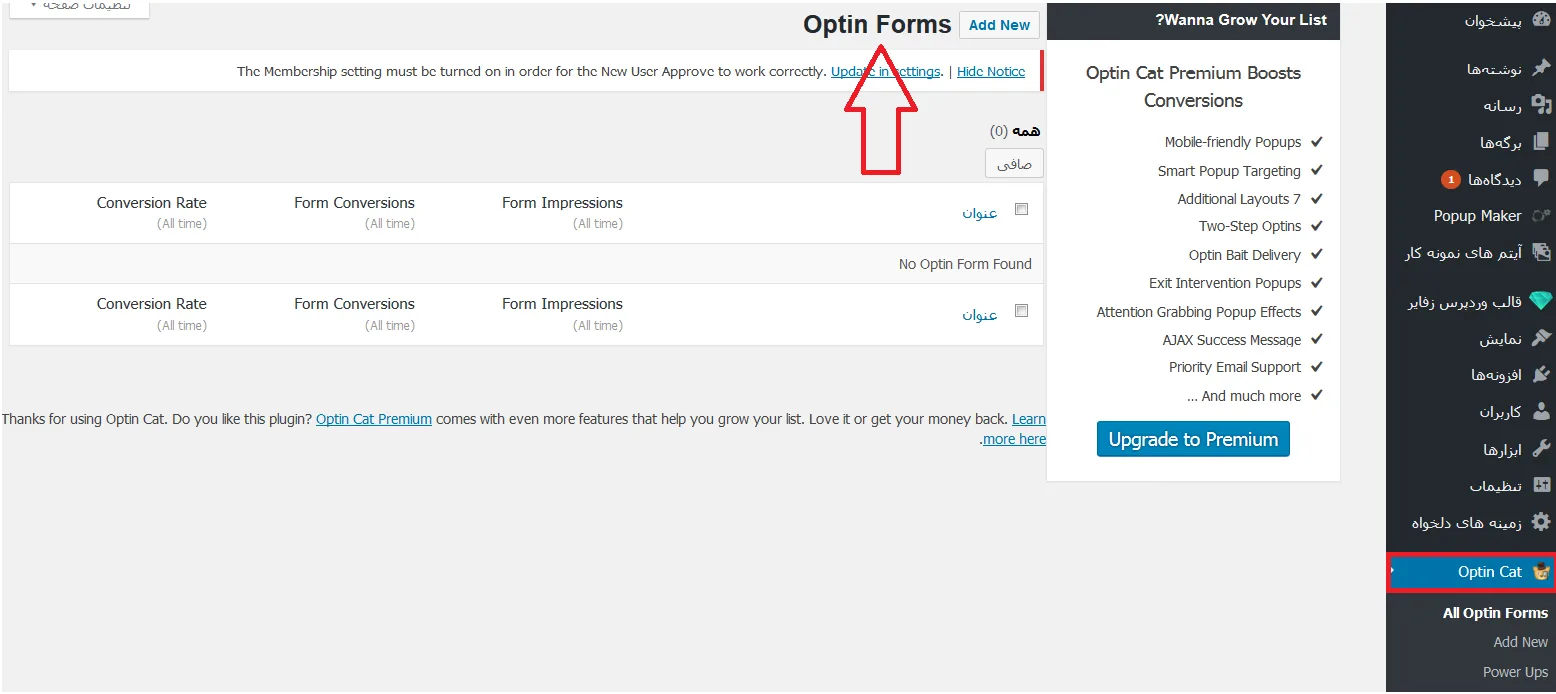Sort by header title column (عنوان)
The width and height of the screenshot is (1556, 694).
[980, 213]
